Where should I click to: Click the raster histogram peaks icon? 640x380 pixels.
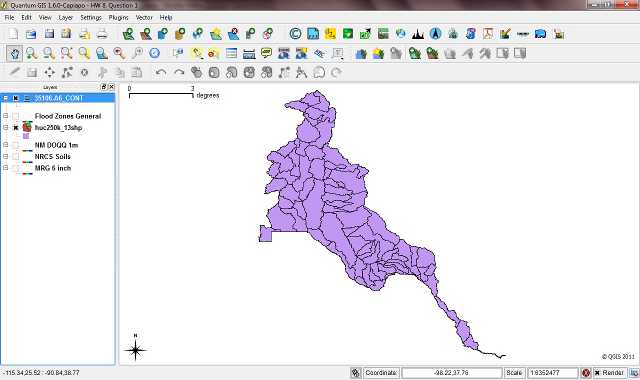coord(418,34)
